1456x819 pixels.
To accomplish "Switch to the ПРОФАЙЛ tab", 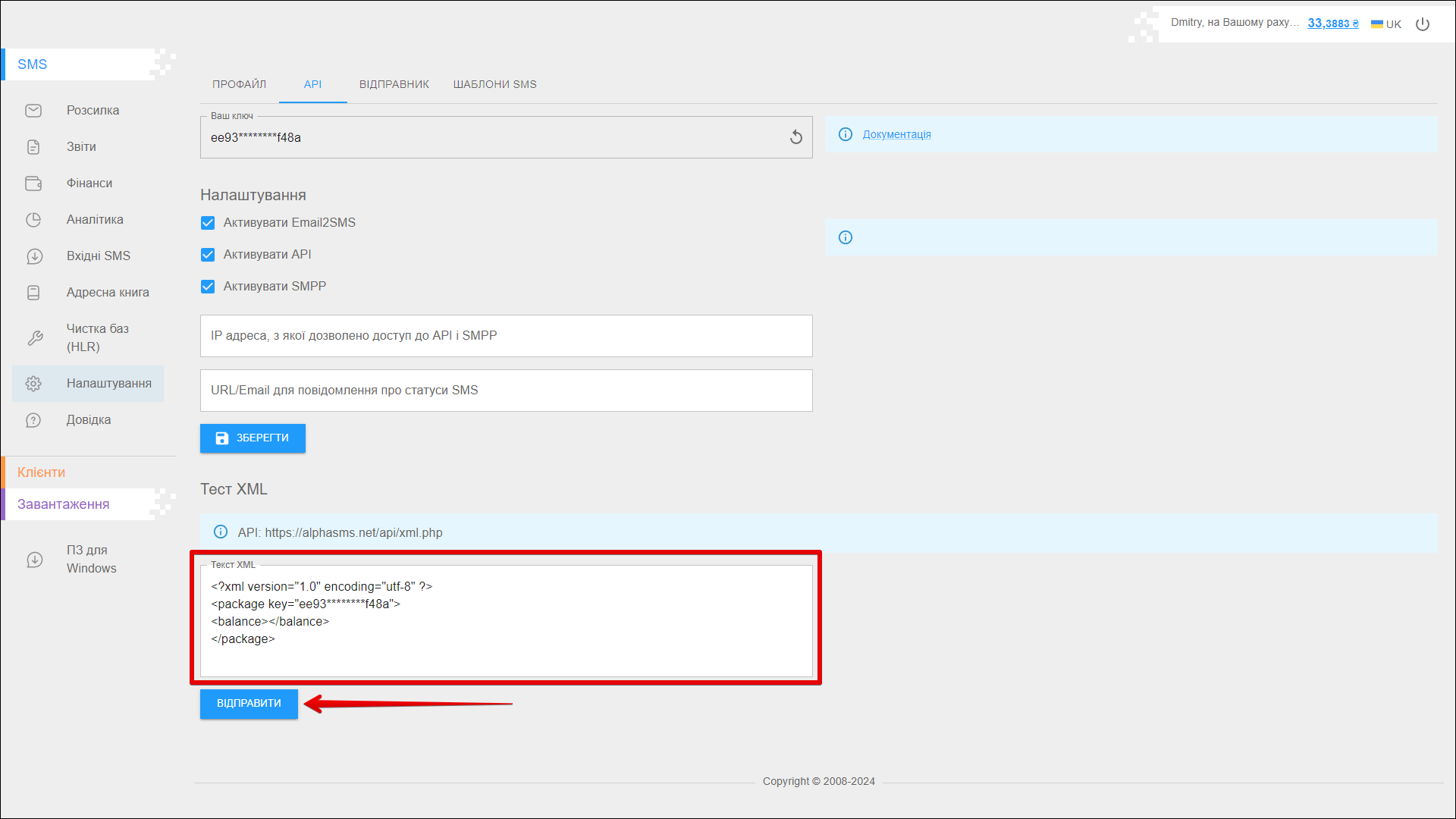I will click(x=239, y=84).
